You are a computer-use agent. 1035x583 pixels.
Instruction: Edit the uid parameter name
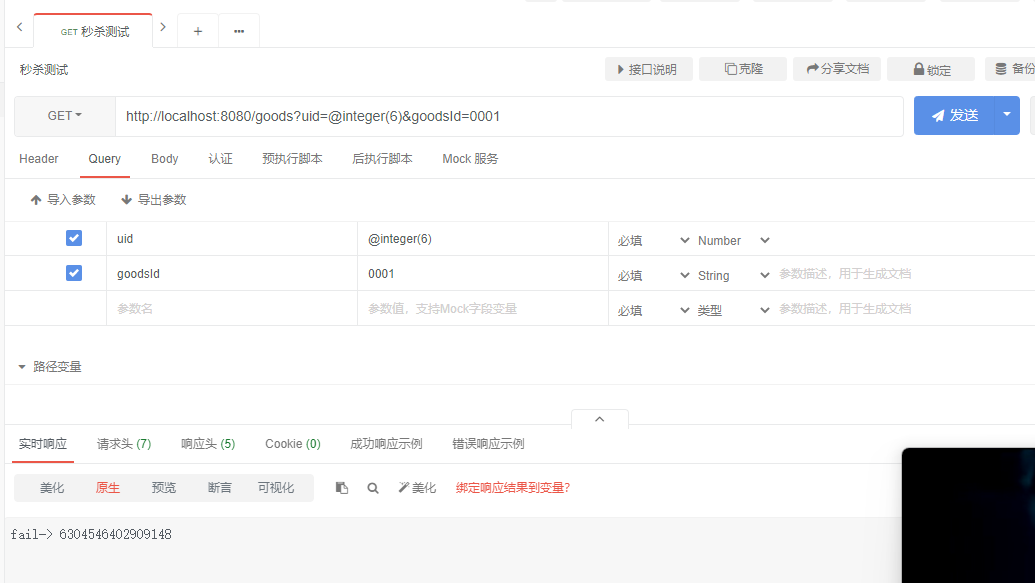coord(232,238)
